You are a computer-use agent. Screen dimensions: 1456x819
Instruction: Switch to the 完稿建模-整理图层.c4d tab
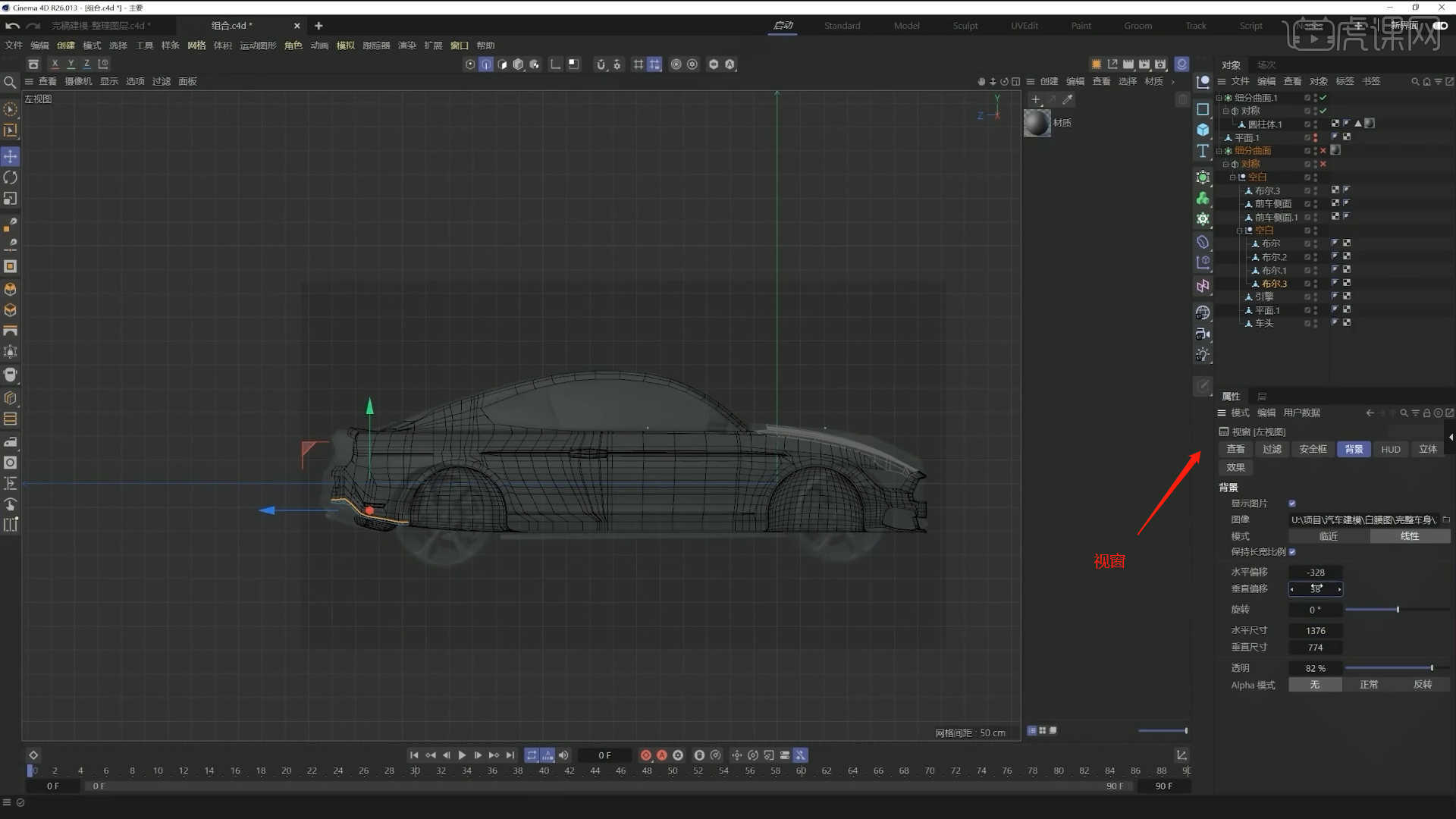(101, 26)
